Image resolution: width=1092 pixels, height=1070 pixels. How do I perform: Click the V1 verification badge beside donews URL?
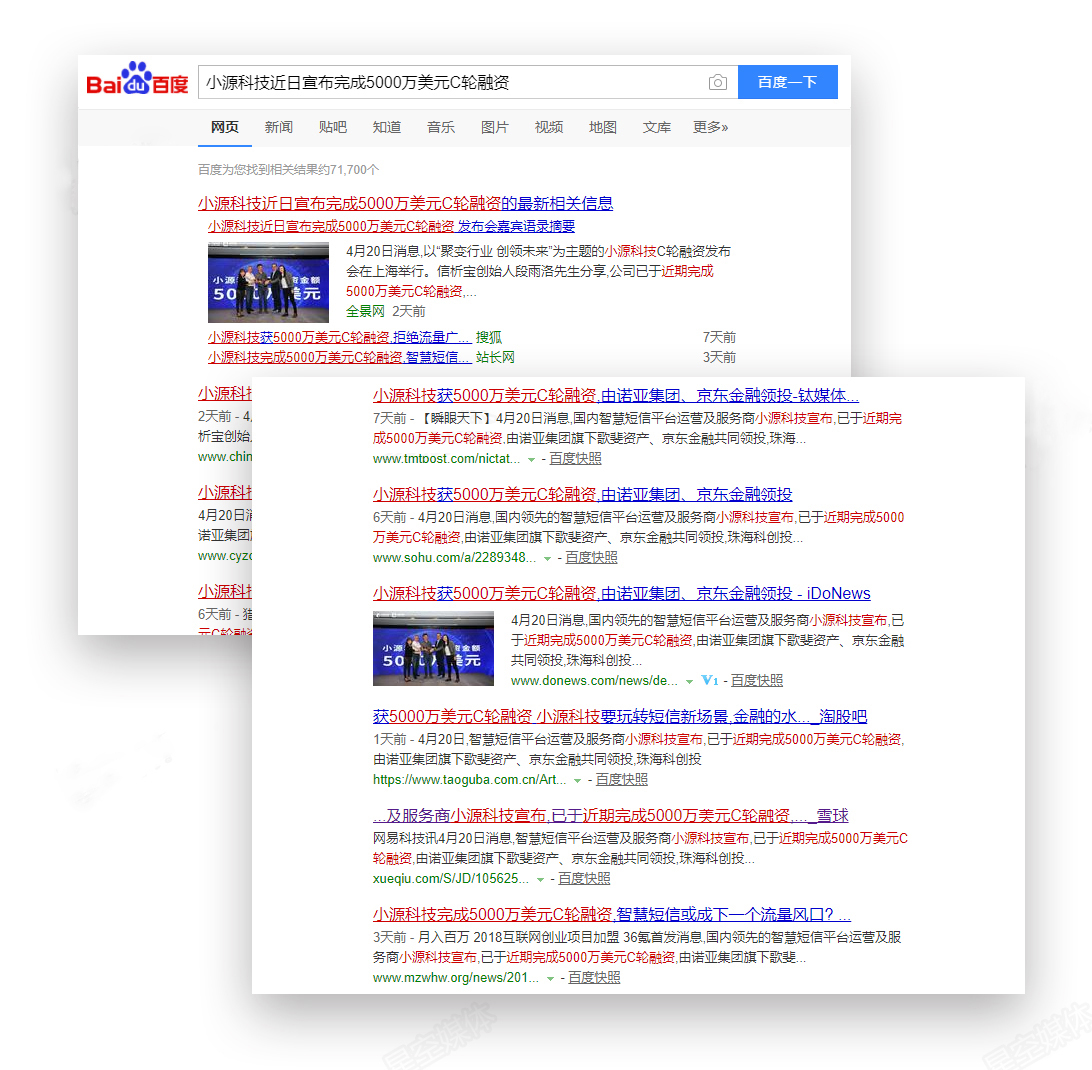tap(710, 681)
